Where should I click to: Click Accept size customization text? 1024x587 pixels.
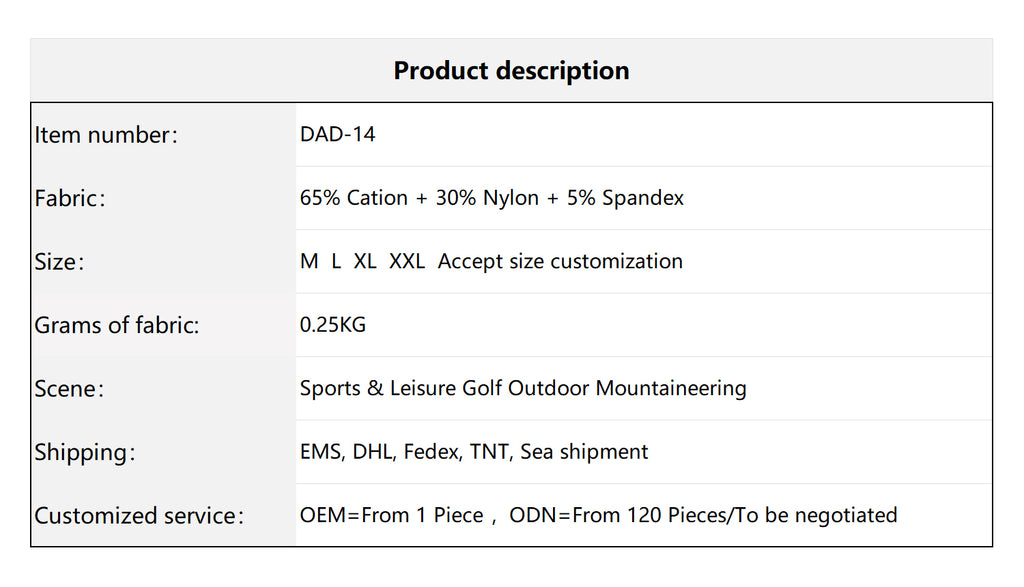[560, 261]
